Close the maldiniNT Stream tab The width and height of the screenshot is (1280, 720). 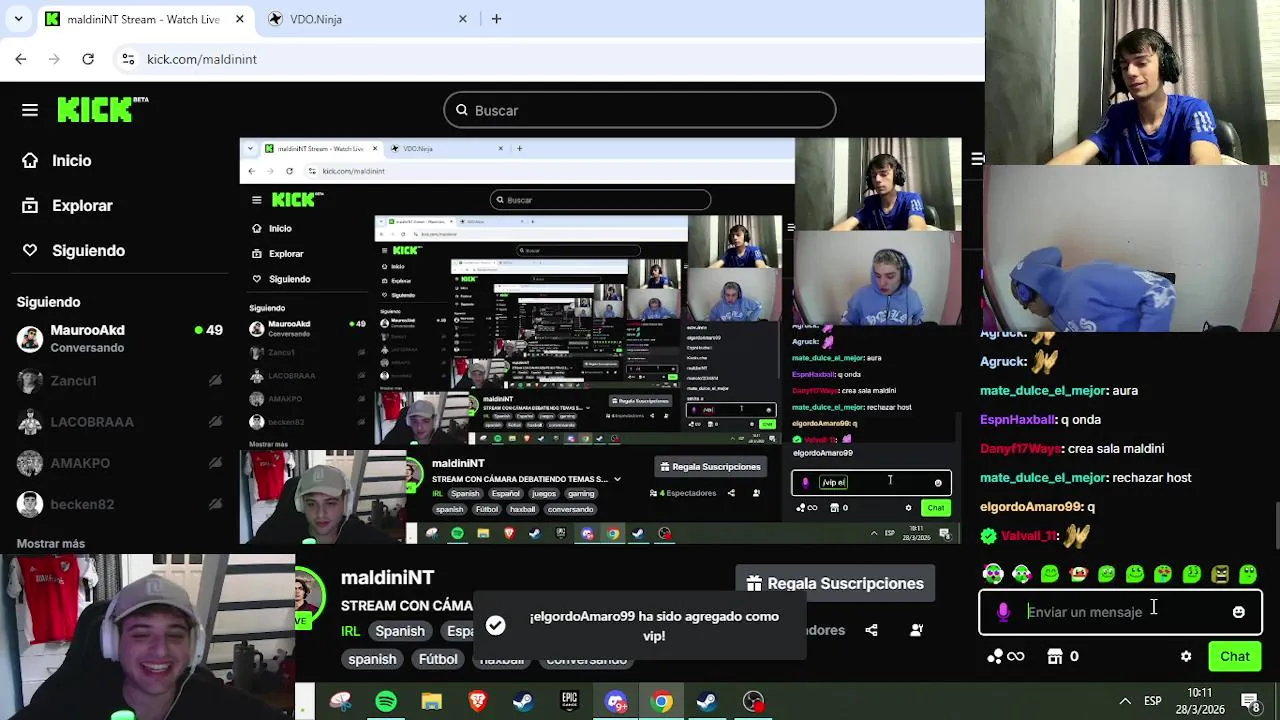(240, 19)
